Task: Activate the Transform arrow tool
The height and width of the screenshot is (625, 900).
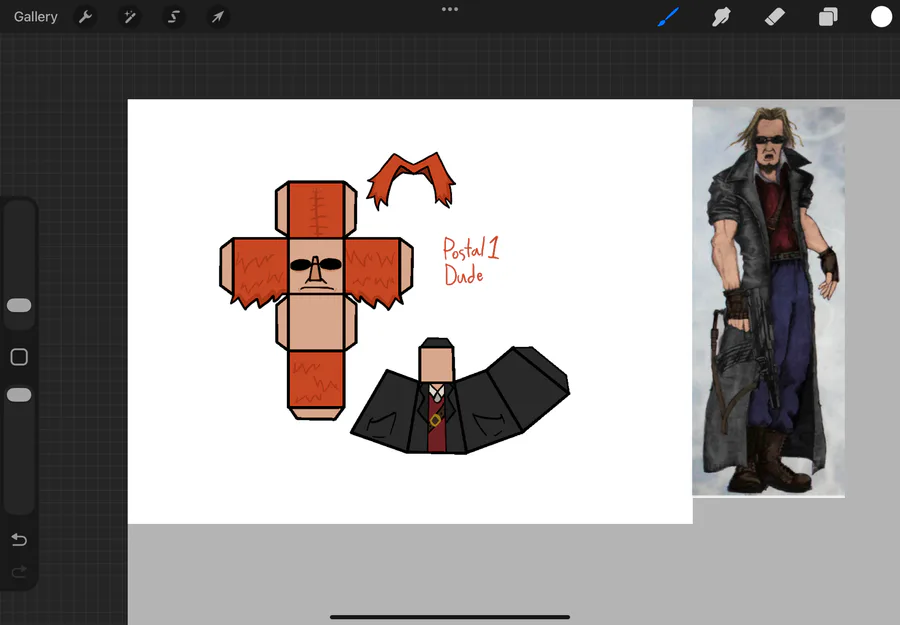Action: coord(218,17)
